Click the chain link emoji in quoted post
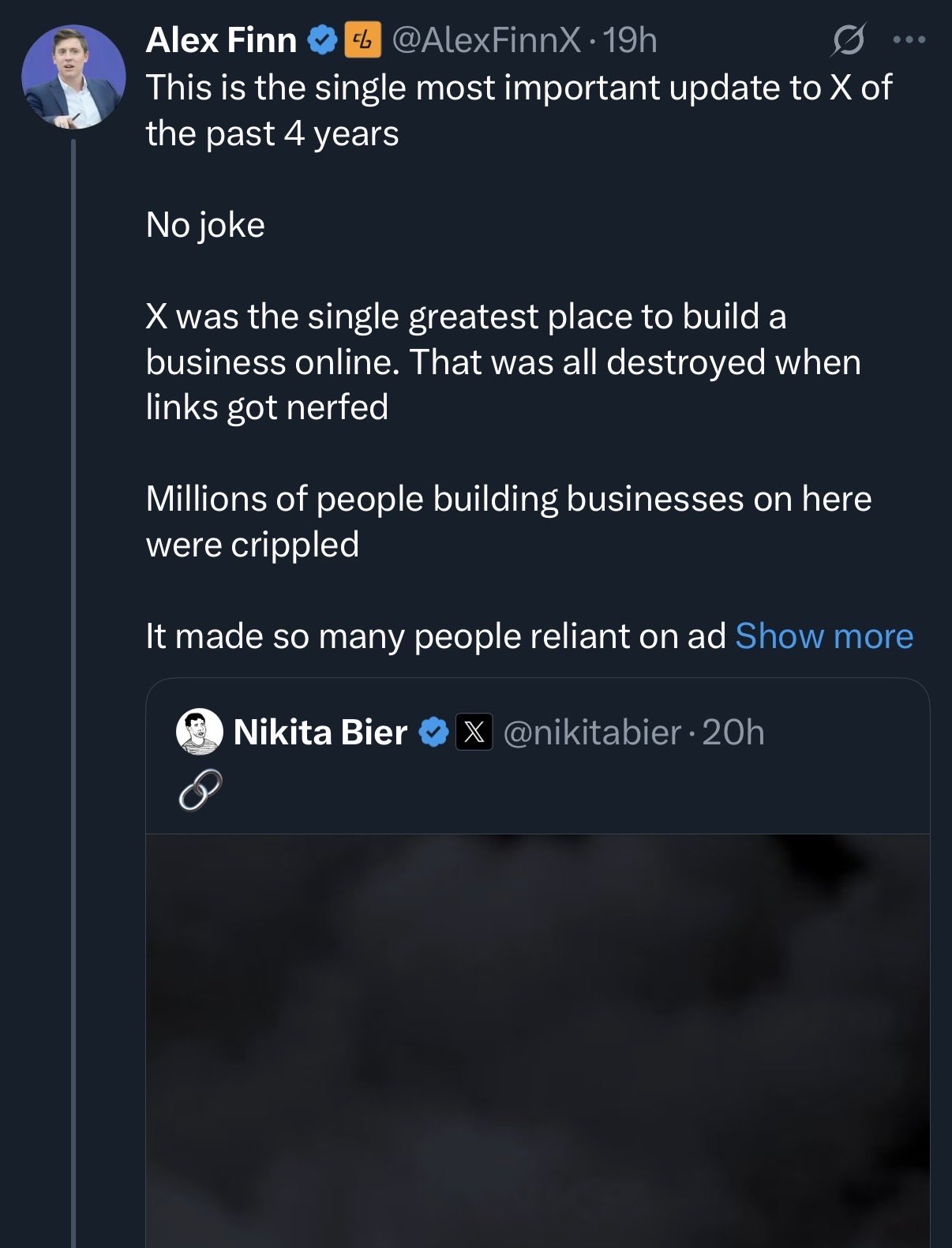 [x=200, y=790]
